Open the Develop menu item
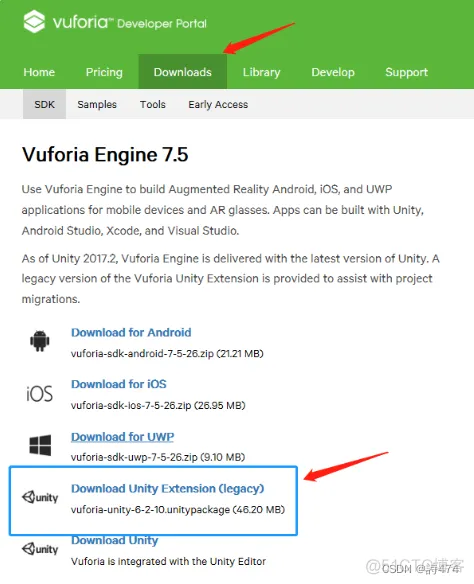The height and width of the screenshot is (584, 474). click(333, 72)
